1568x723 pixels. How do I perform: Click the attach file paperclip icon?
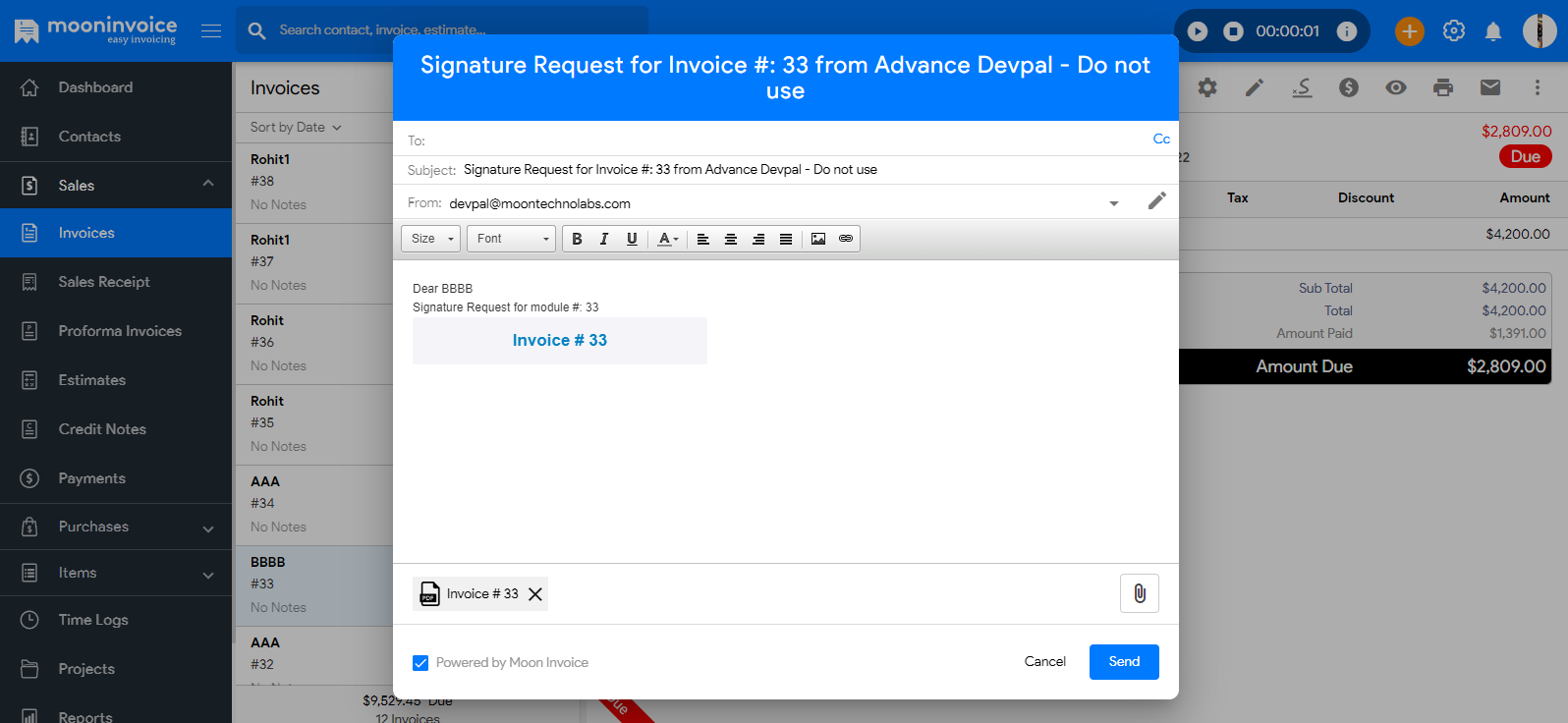(1139, 593)
